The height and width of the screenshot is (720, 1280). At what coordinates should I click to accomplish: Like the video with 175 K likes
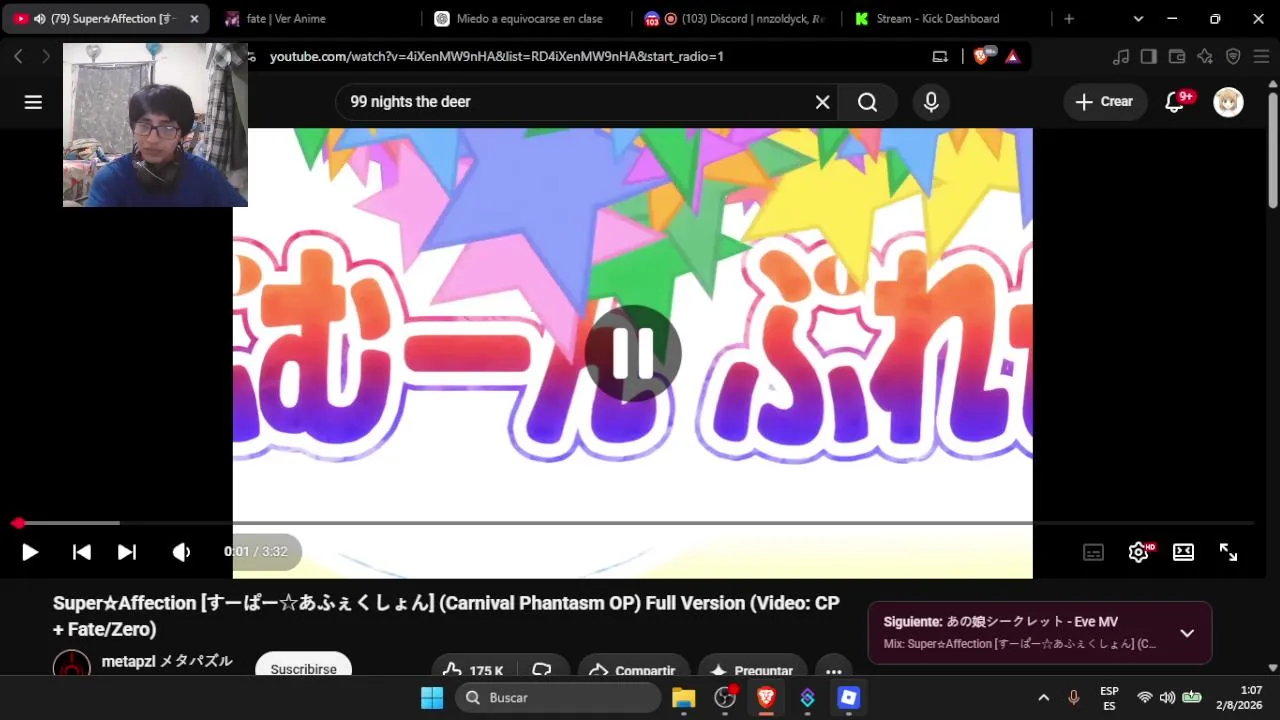(474, 670)
